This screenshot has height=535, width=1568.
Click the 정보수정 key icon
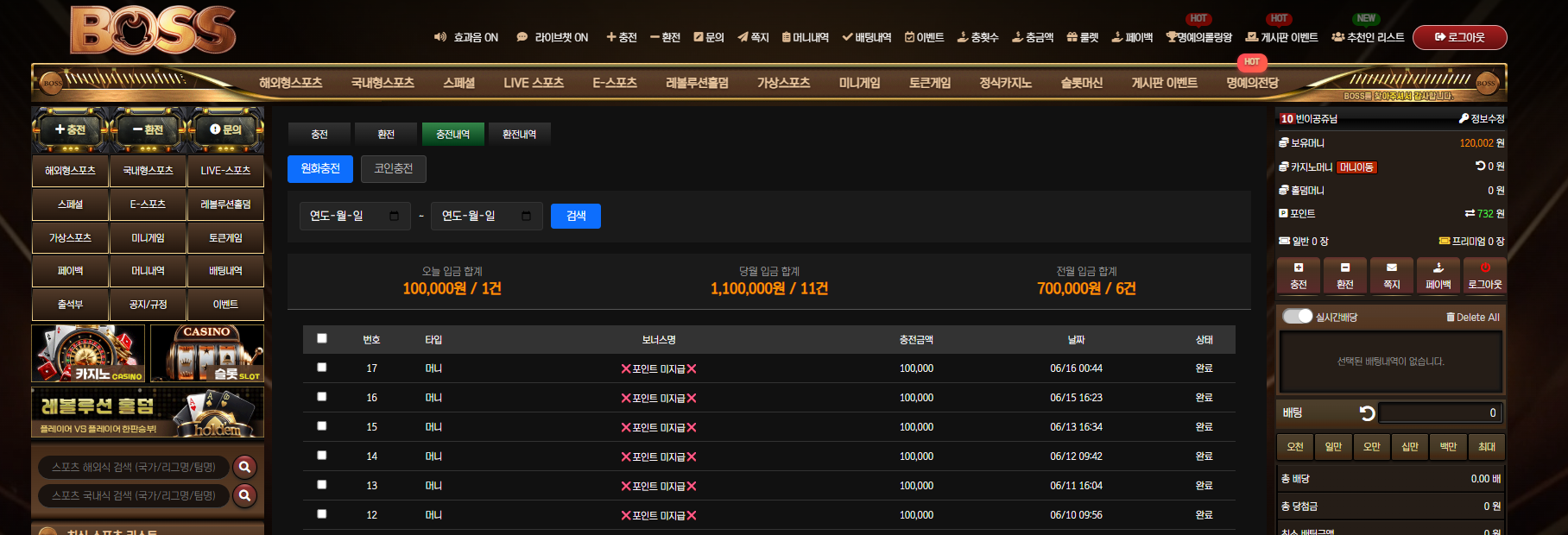coord(1464,118)
